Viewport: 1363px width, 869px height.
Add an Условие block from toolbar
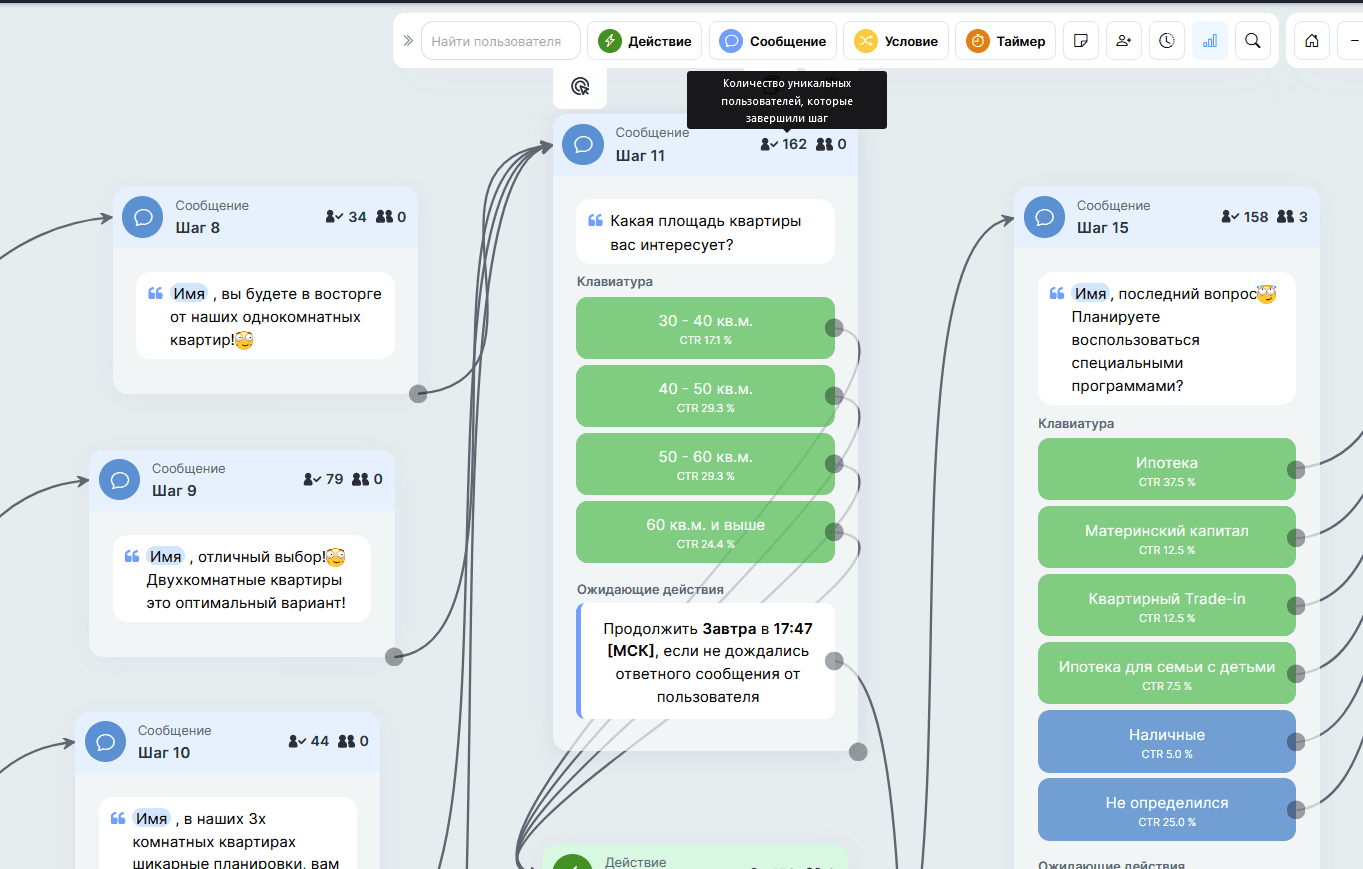(x=896, y=41)
